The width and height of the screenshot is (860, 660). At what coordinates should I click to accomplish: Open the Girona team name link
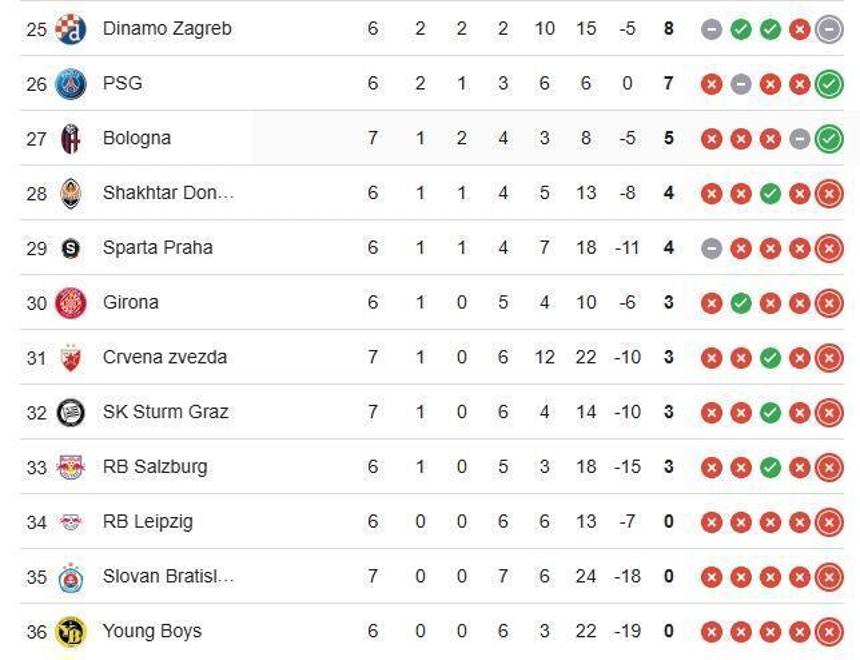pyautogui.click(x=130, y=302)
